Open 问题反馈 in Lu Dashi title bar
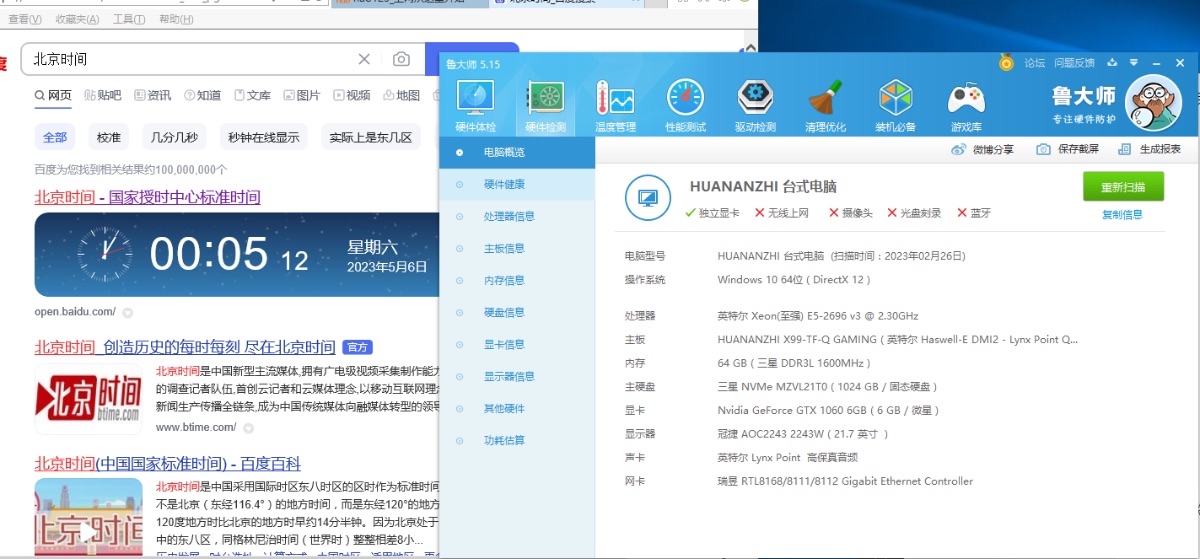The width and height of the screenshot is (1200, 559). click(x=1074, y=64)
